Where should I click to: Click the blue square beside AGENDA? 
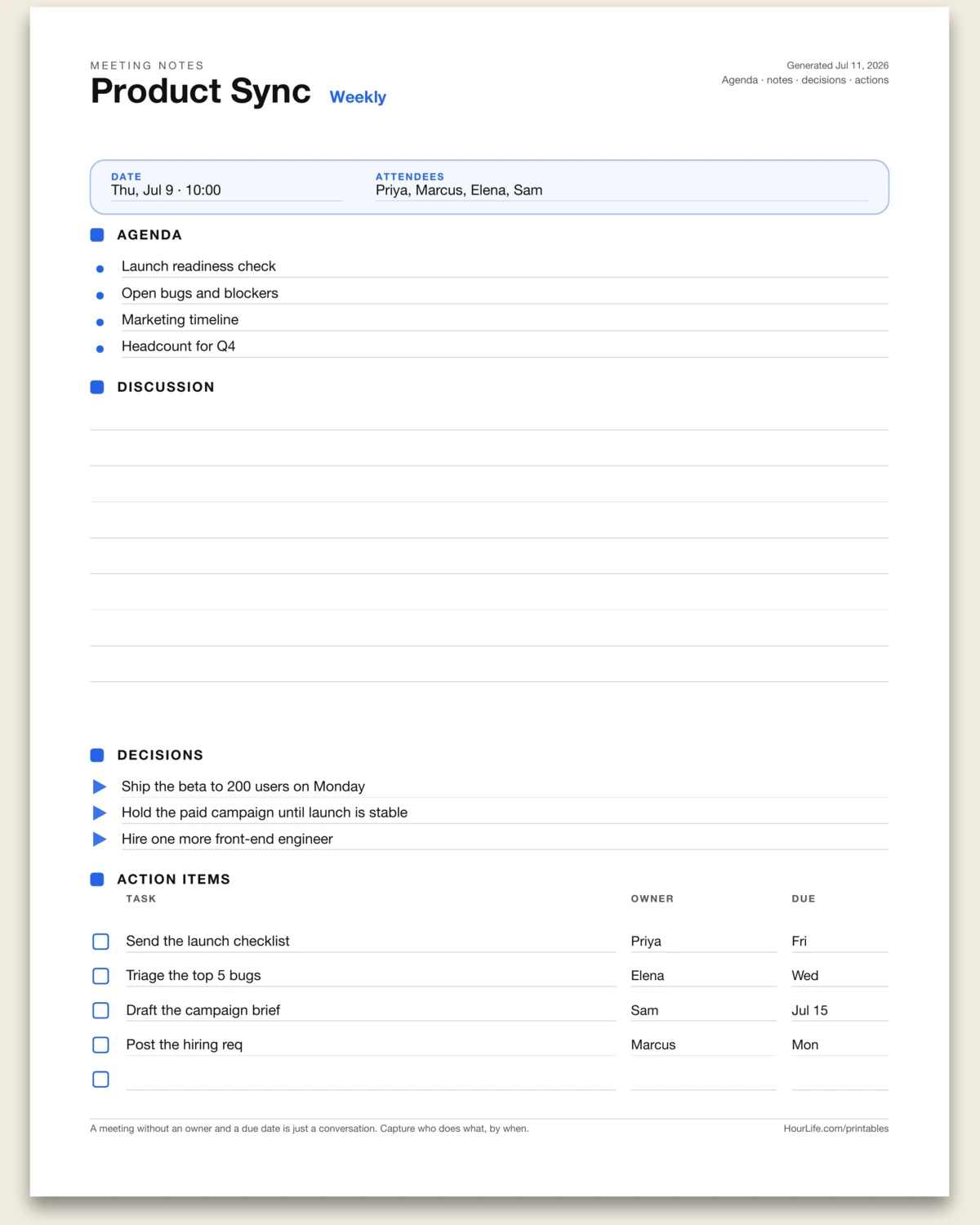97,235
